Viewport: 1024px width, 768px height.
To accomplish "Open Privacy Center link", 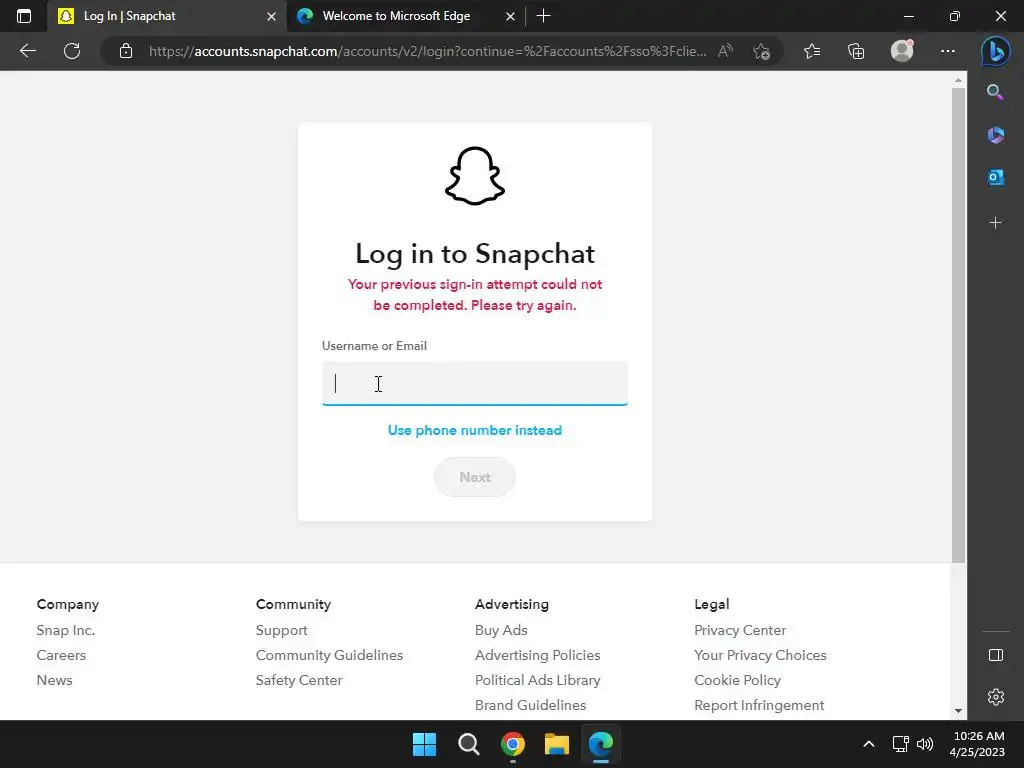I will coord(740,630).
